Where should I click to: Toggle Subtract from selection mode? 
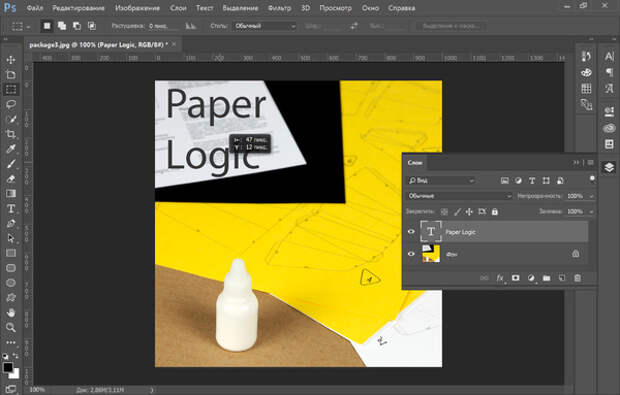(x=77, y=26)
